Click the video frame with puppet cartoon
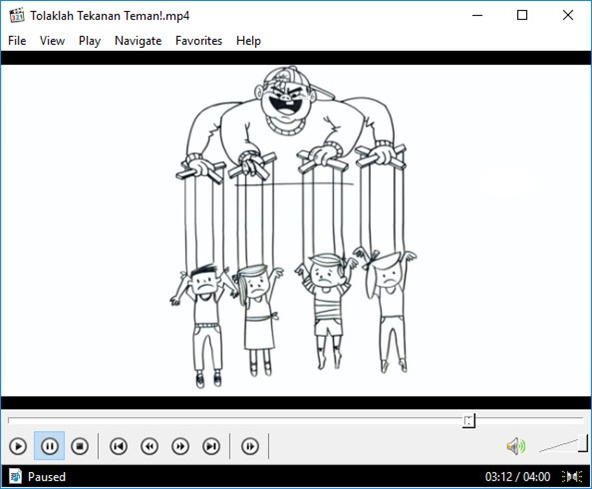The image size is (592, 489). tap(296, 230)
